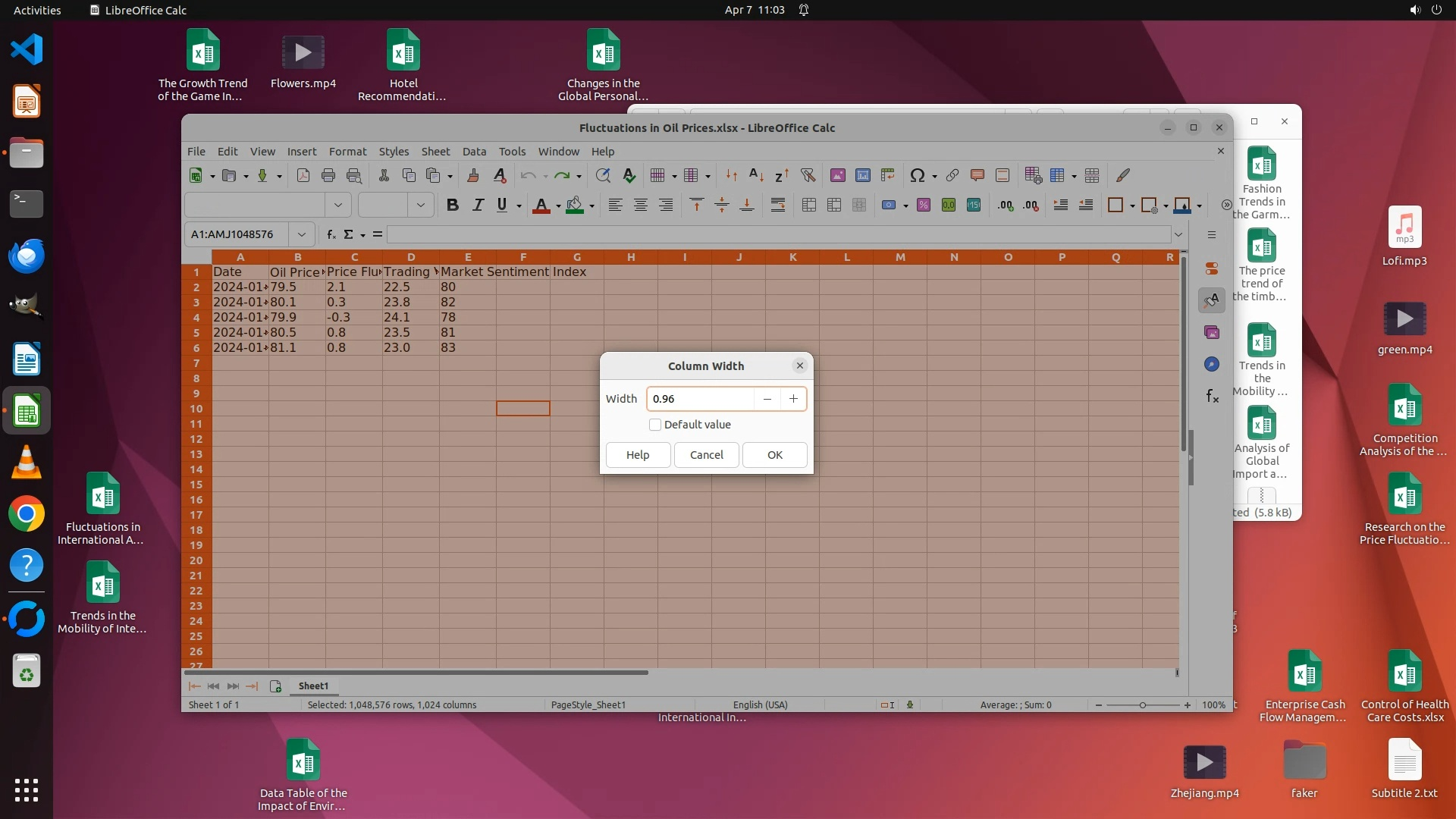Click the Sort Ascending toolbar icon

(x=756, y=175)
